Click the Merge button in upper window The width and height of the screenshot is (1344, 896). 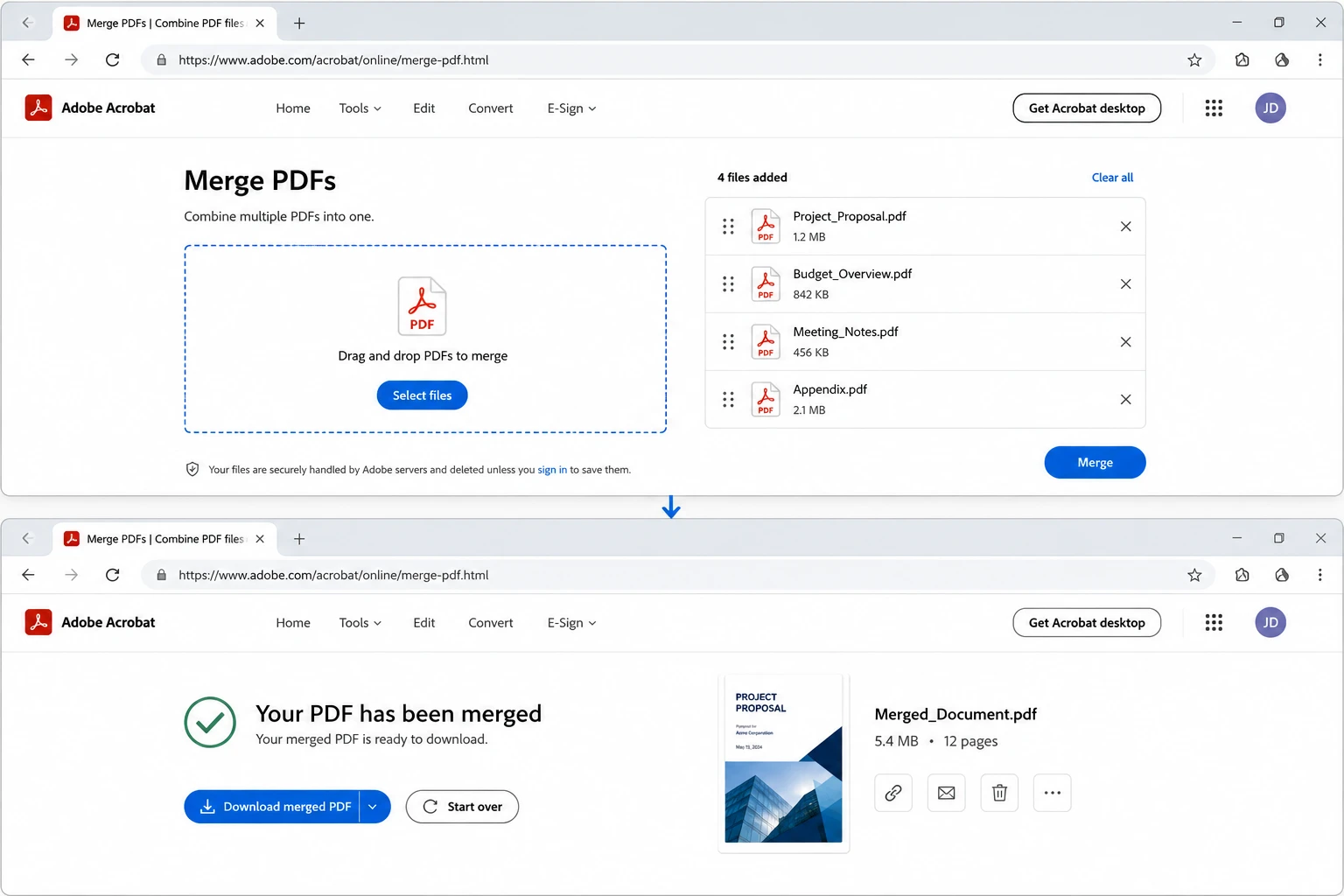1095,462
